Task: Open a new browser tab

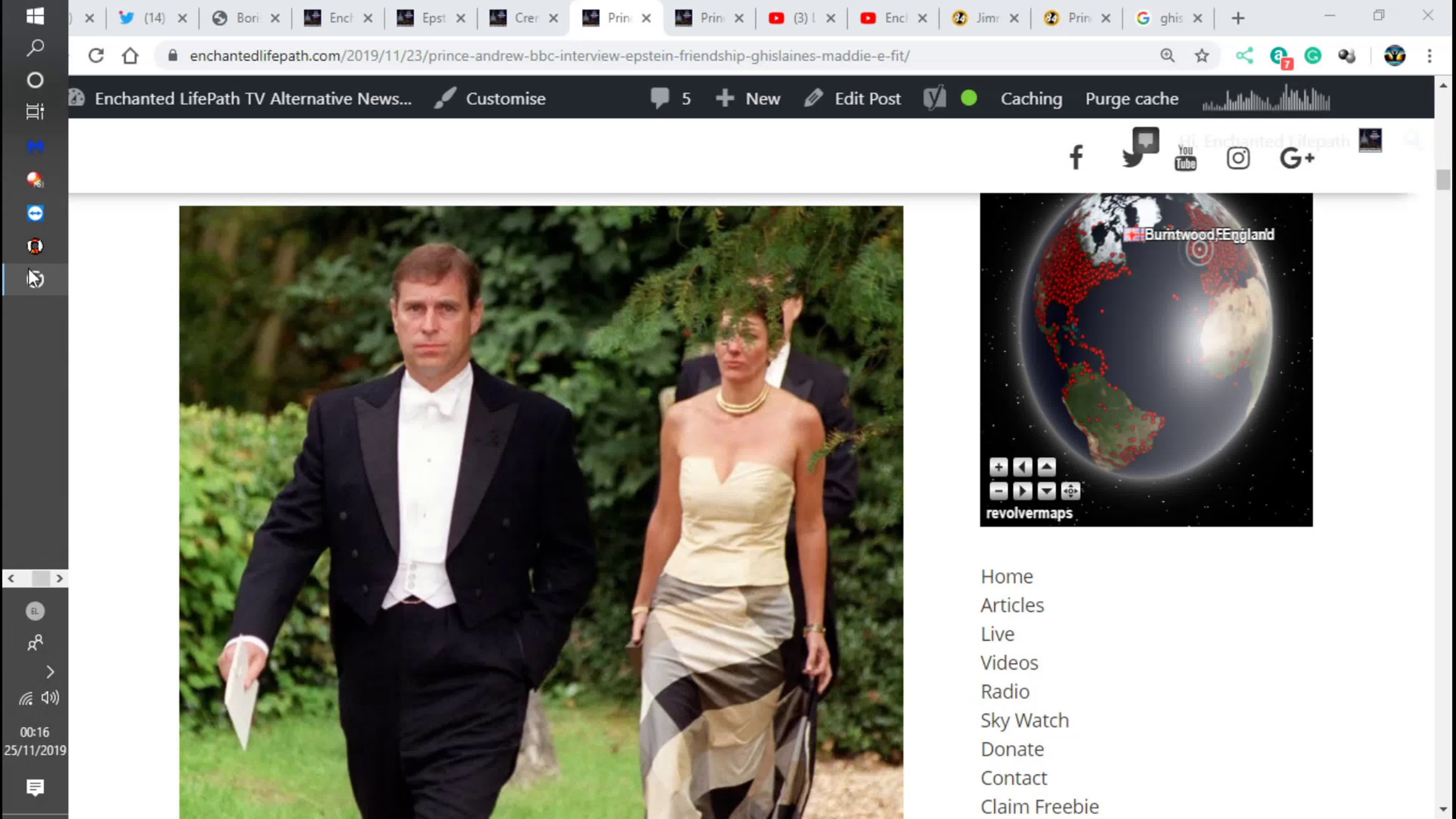Action: click(x=1238, y=18)
